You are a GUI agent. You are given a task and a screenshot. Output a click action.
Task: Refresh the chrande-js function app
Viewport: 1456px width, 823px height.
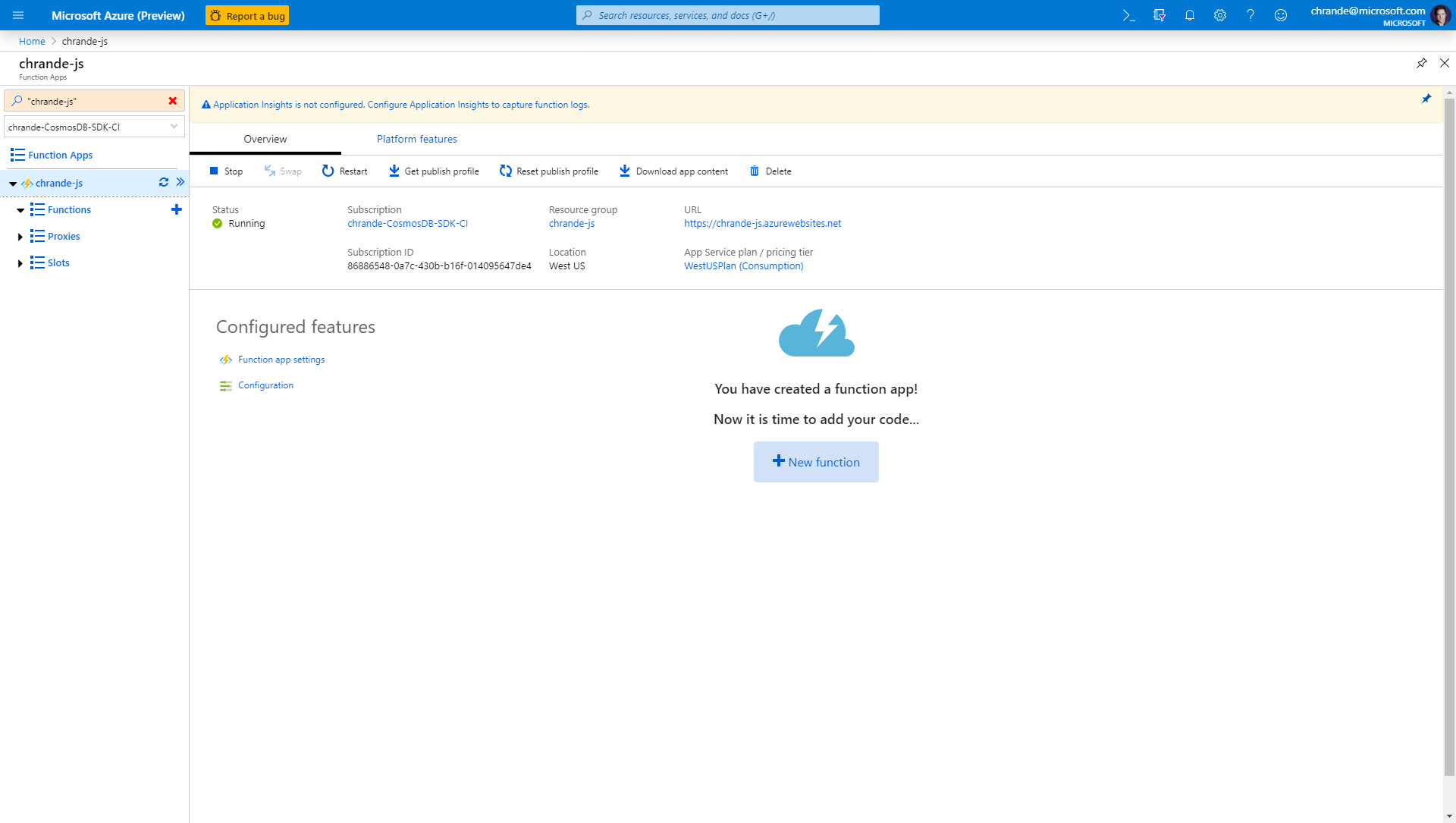163,182
